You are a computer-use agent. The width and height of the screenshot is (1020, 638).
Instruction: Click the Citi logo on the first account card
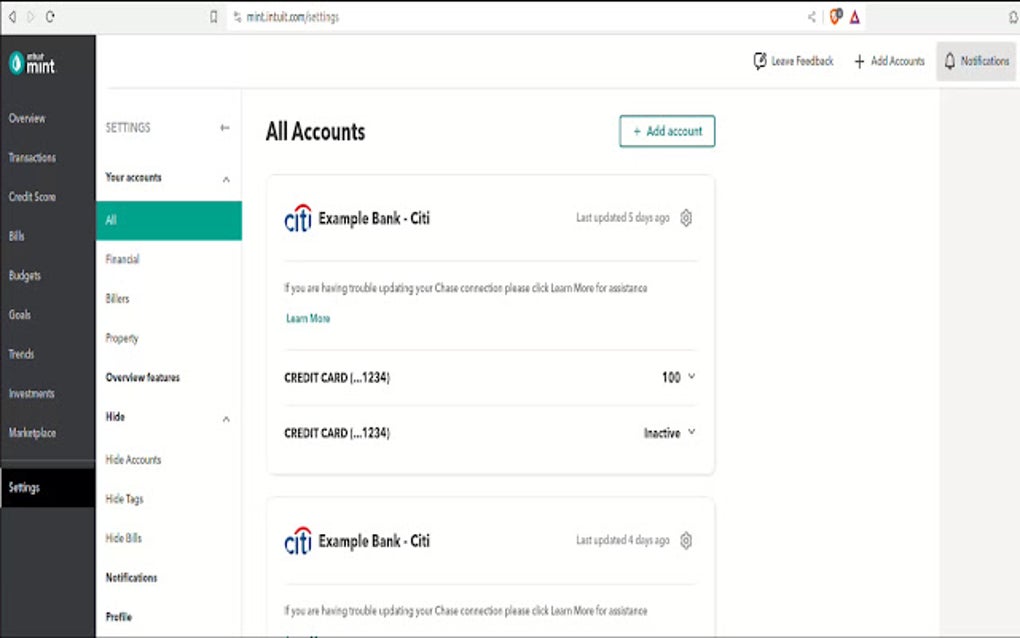pos(300,218)
